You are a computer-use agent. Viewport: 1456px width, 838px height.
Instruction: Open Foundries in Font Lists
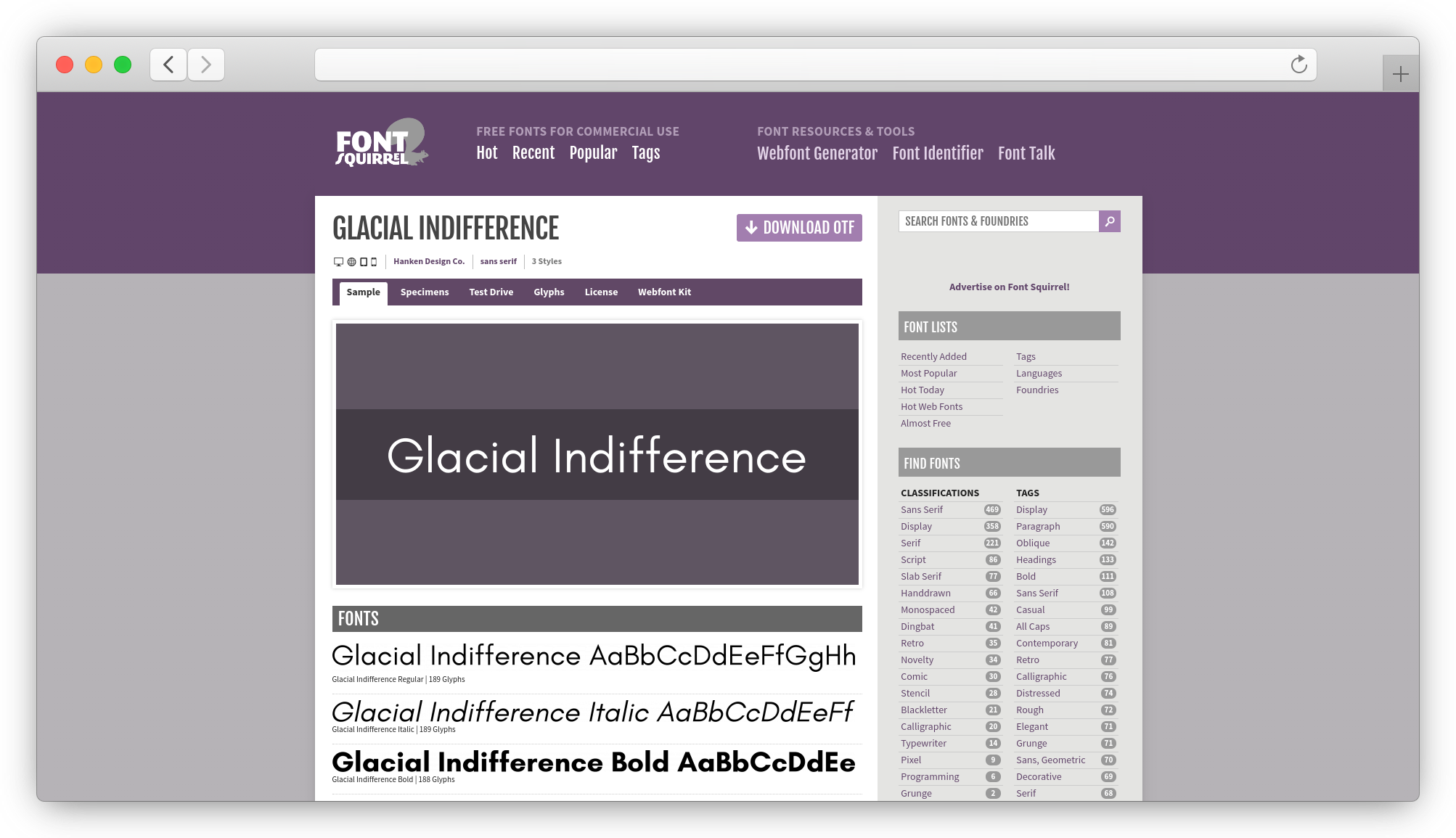1037,390
